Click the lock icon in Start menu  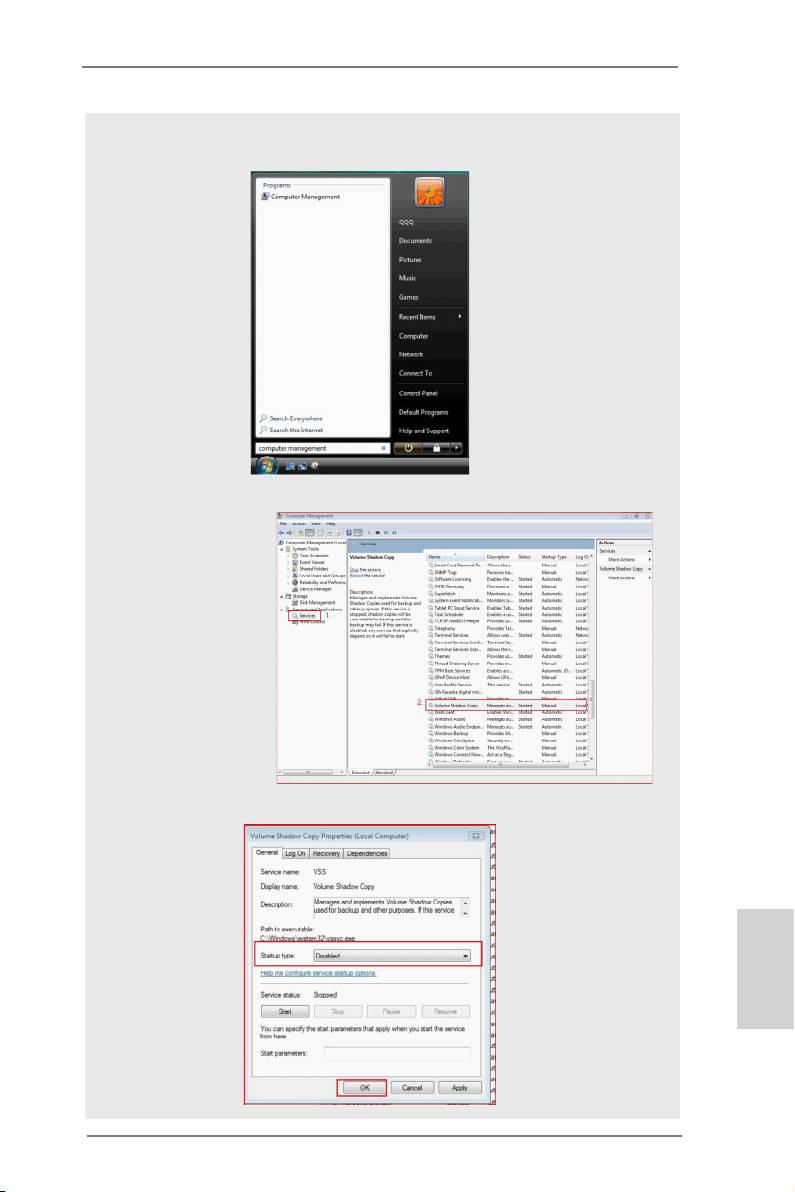435,449
